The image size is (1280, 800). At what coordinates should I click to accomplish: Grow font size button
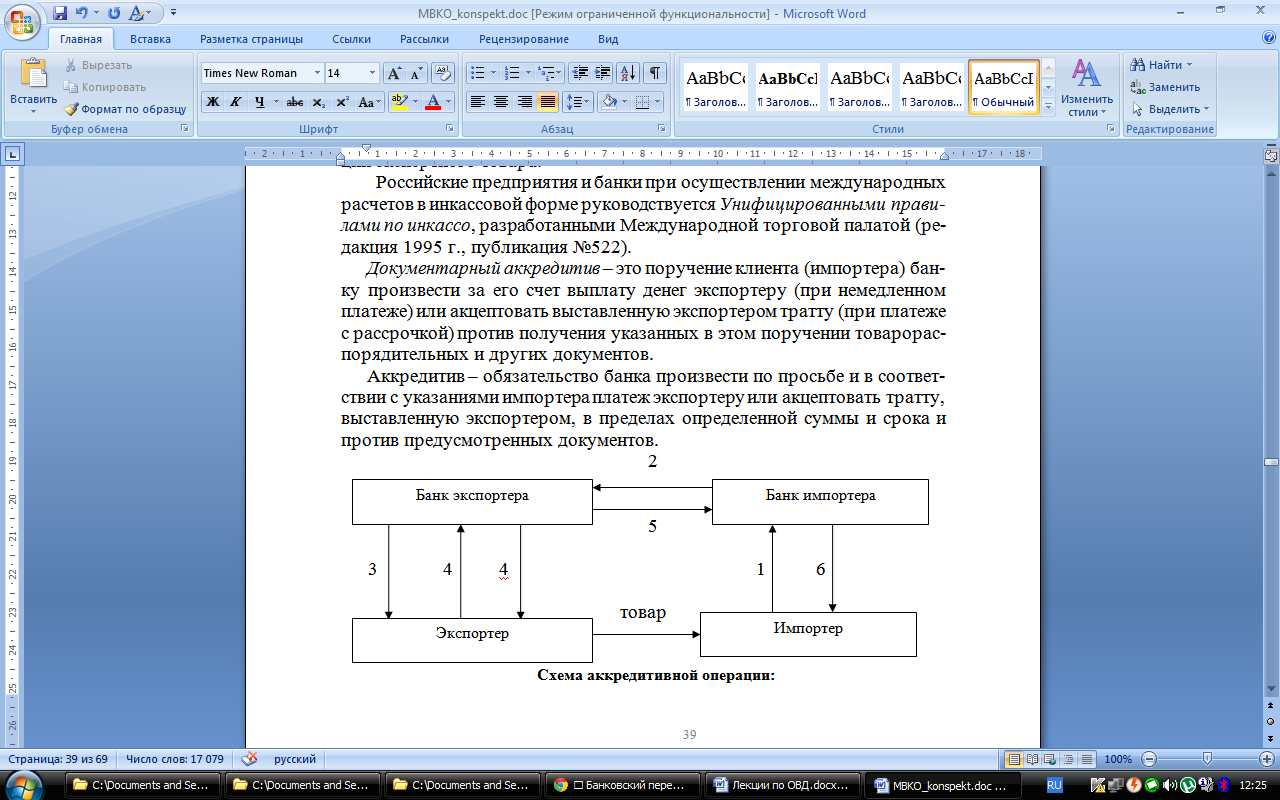click(394, 73)
